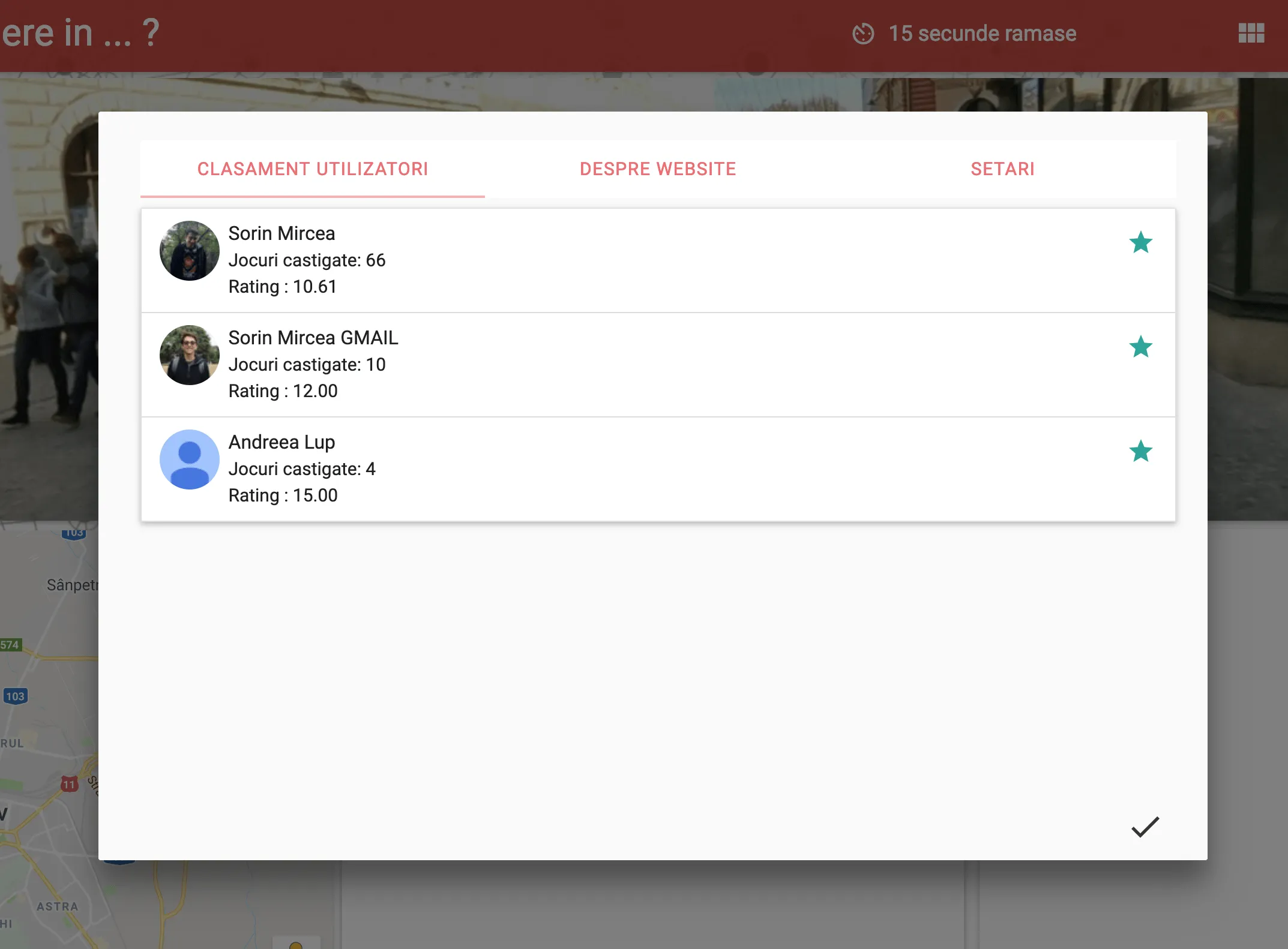Click Sorin Mircea's profile avatar
The image size is (1288, 949).
(190, 251)
